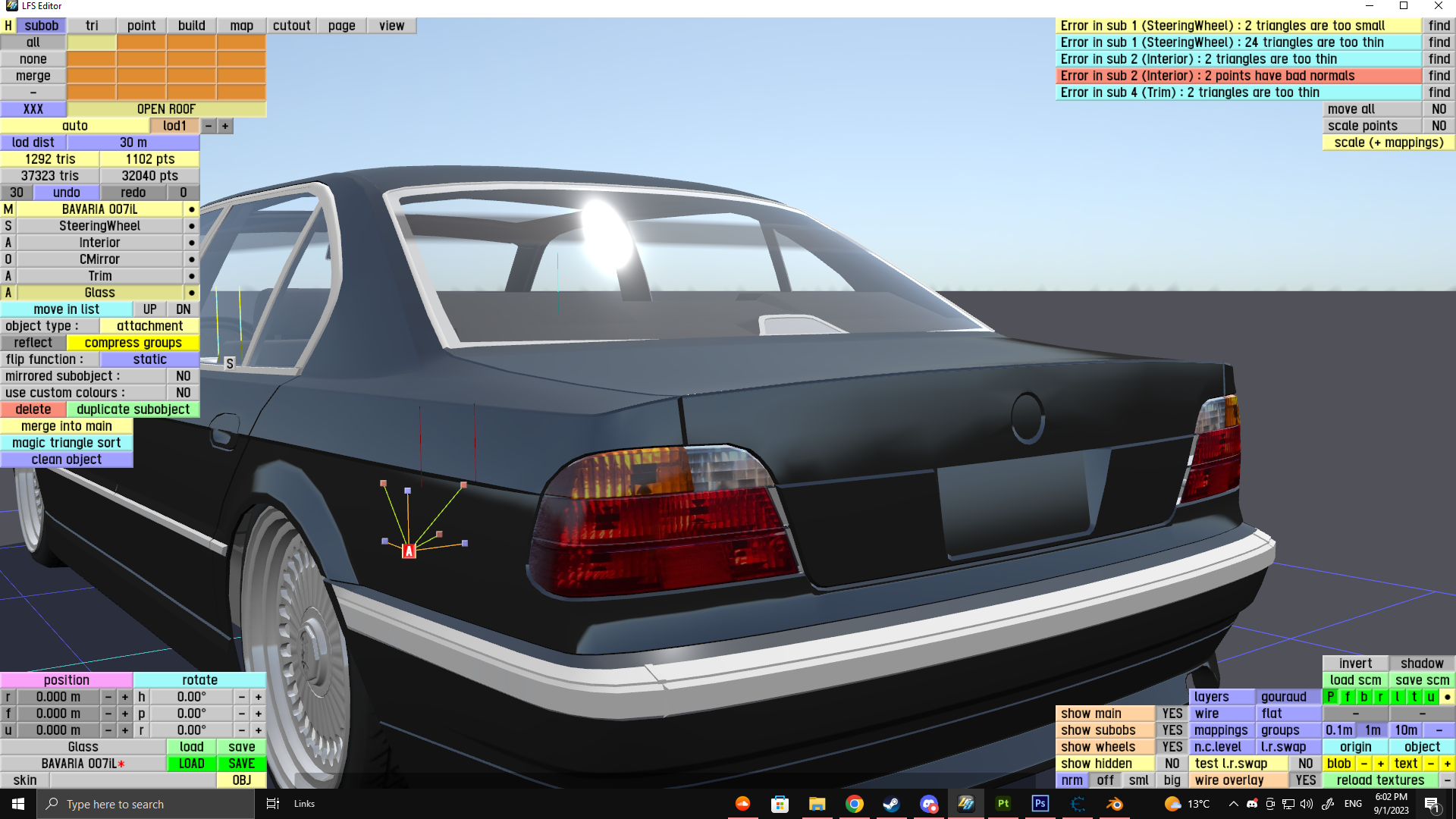1456x819 pixels.
Task: Click the P layer button in green row
Action: pos(1330,697)
